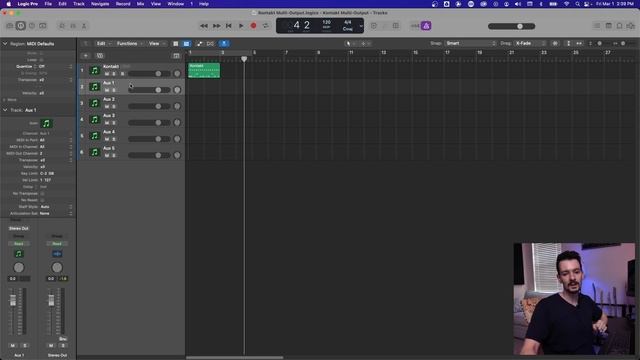The image size is (640, 360).
Task: Toggle Cycle mode button
Action: [x=266, y=26]
